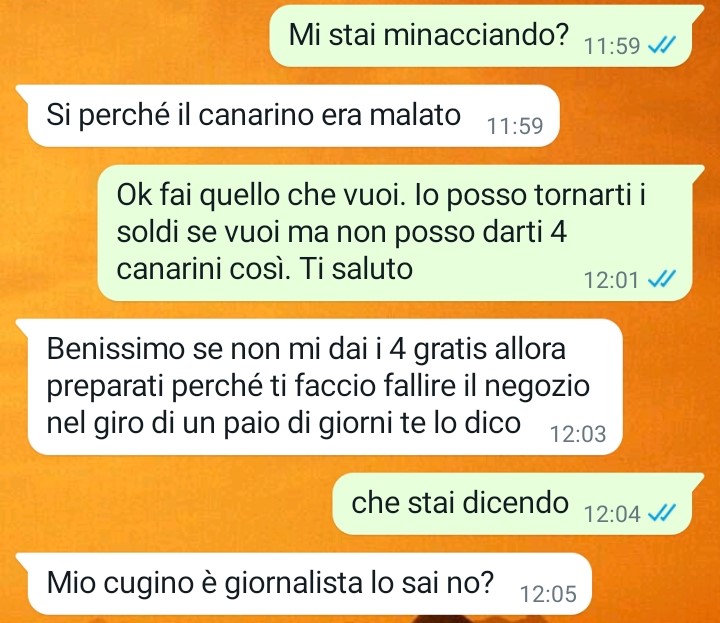Click the 12:05 timestamp on last message
Viewport: 720px width, 623px height.
(x=548, y=594)
